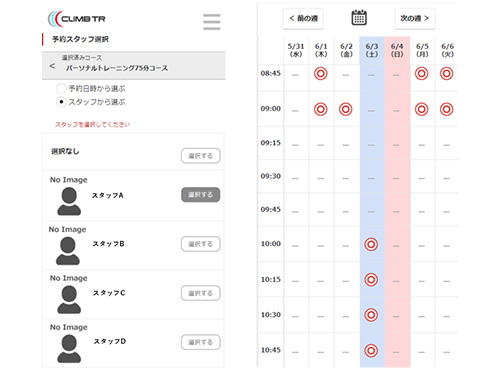Viewport: 500px width, 371px height.
Task: Book the 09:00 slot on 6/1
Action: 321,109
